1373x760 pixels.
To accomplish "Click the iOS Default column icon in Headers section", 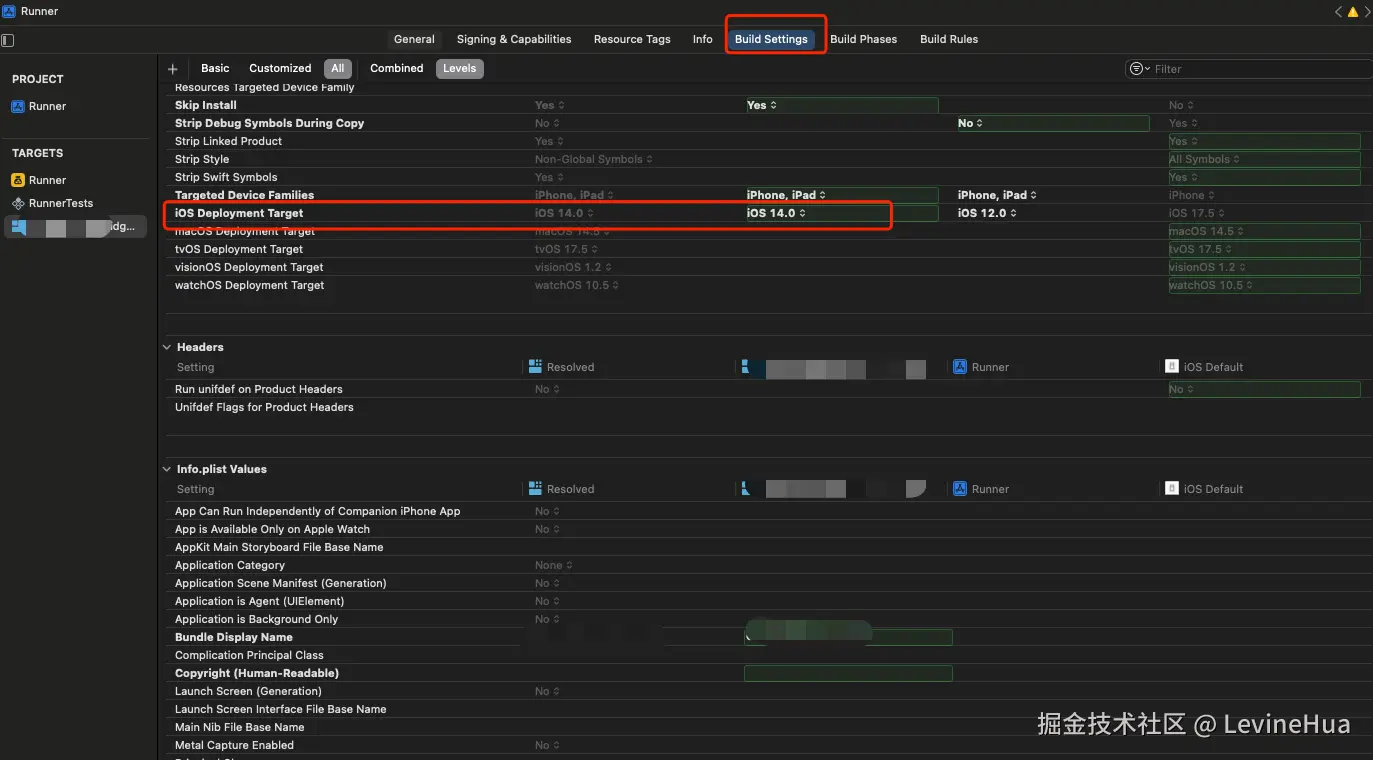I will pos(1172,367).
